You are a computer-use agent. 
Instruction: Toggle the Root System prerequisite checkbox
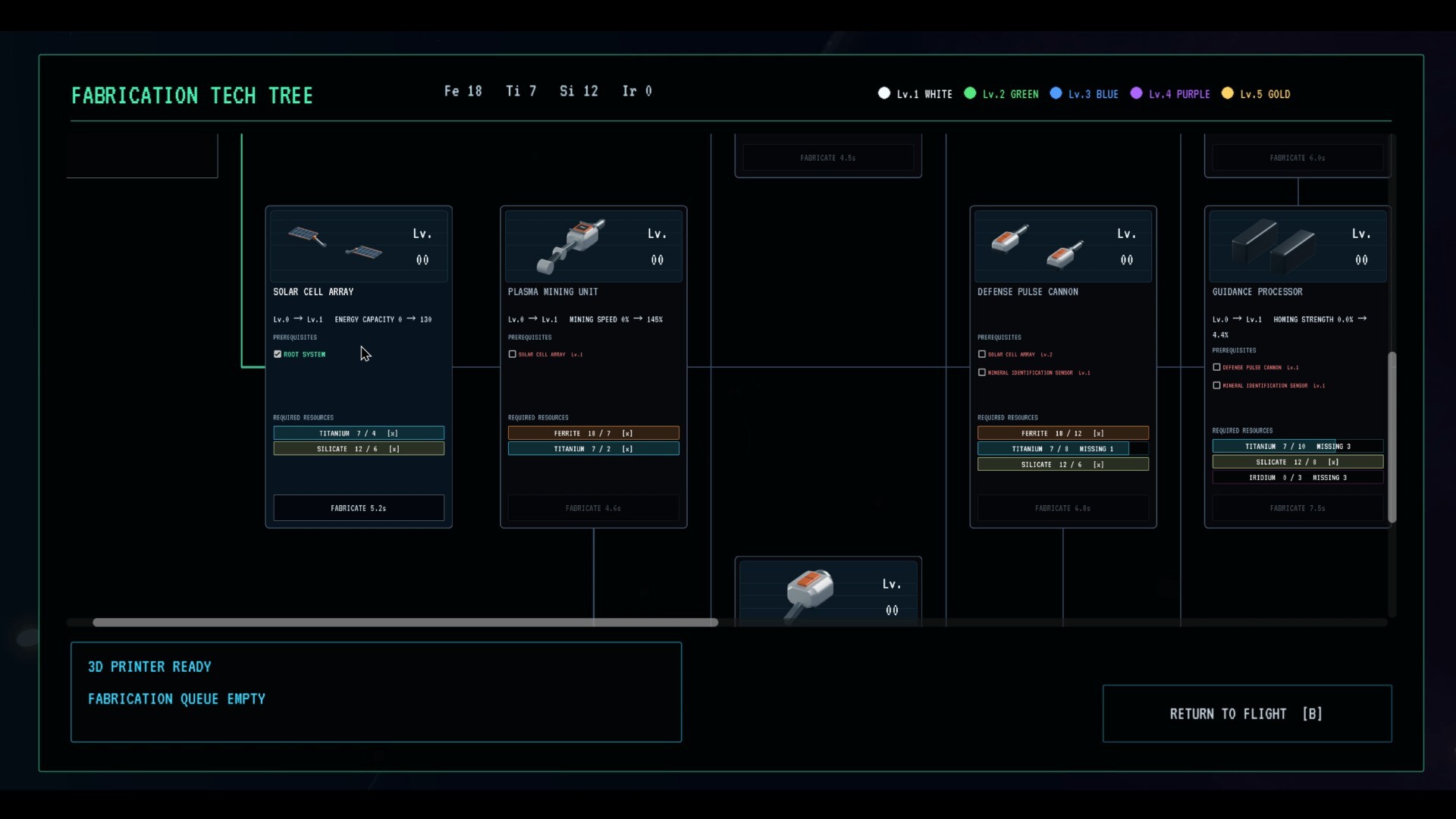pos(278,354)
